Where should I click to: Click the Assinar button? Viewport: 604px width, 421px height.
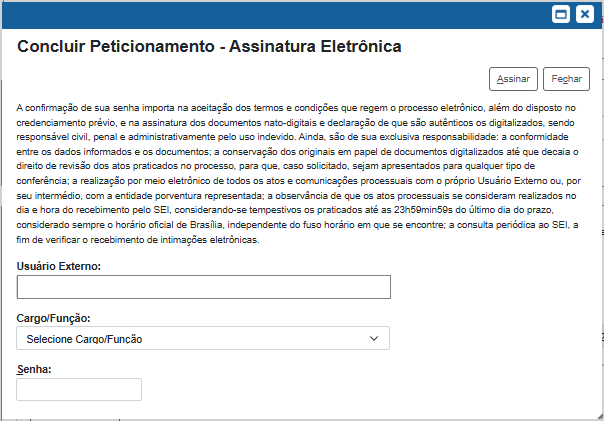coord(513,79)
